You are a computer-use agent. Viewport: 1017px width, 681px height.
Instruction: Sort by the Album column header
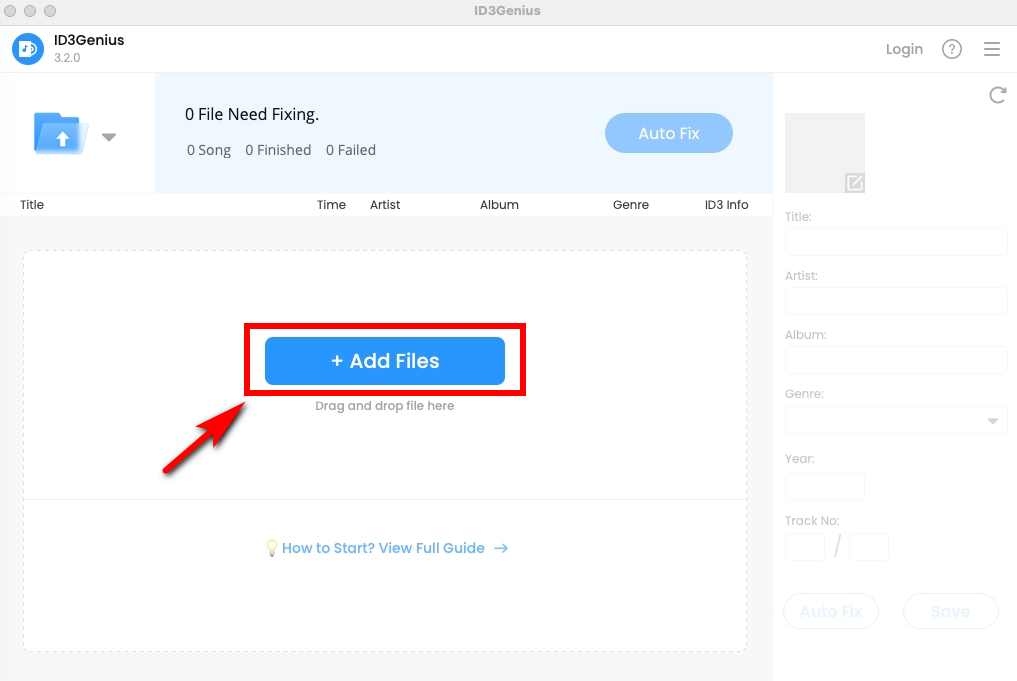pos(499,205)
